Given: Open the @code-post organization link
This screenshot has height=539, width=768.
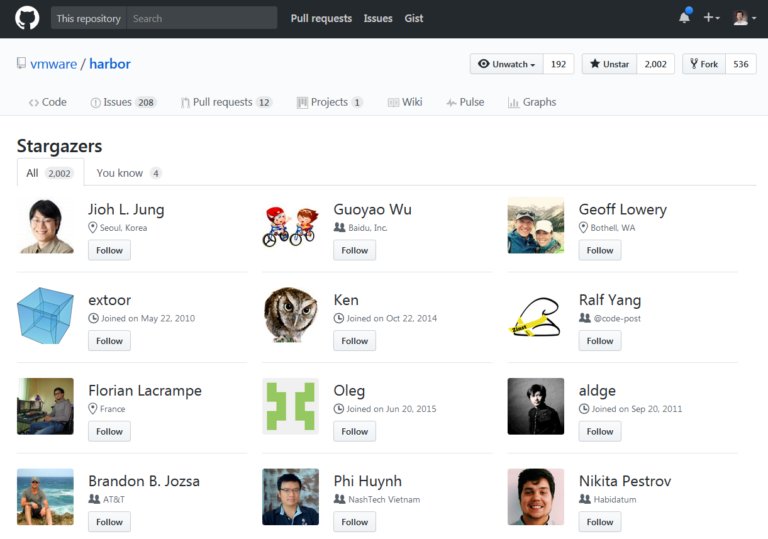Looking at the screenshot, I should coord(617,318).
